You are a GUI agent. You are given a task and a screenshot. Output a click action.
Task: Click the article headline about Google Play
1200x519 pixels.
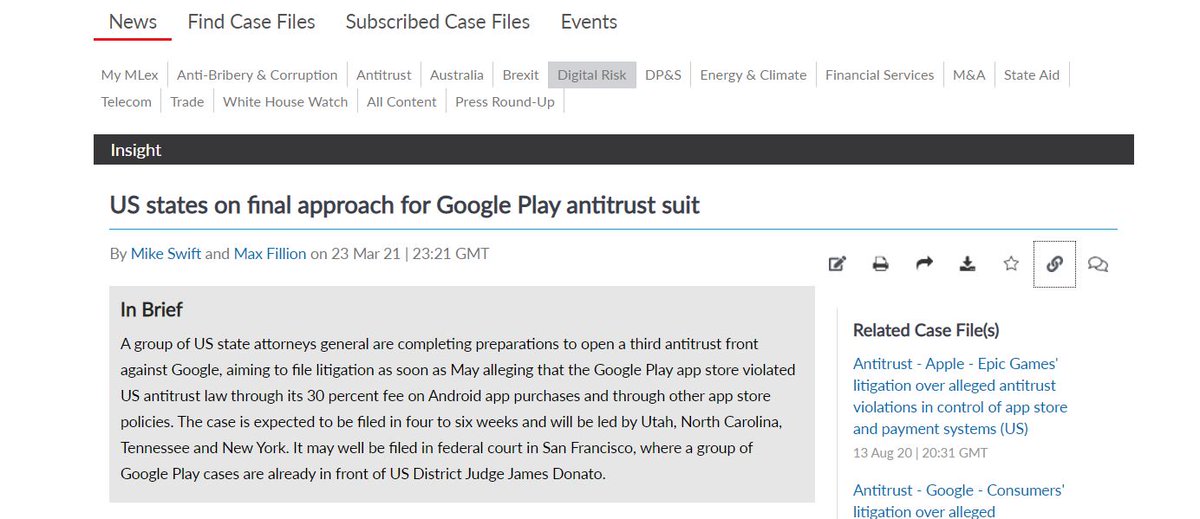tap(405, 206)
